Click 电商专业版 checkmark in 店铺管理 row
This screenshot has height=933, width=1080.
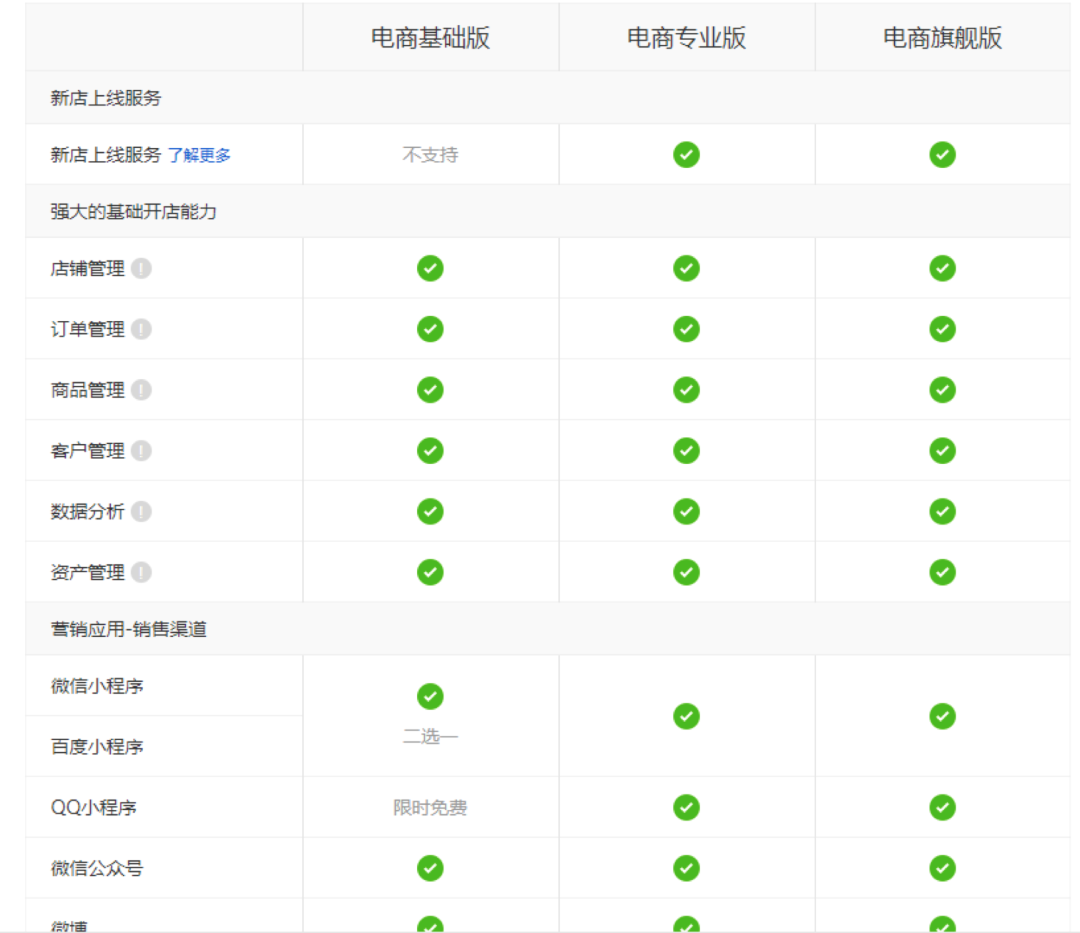click(x=686, y=269)
